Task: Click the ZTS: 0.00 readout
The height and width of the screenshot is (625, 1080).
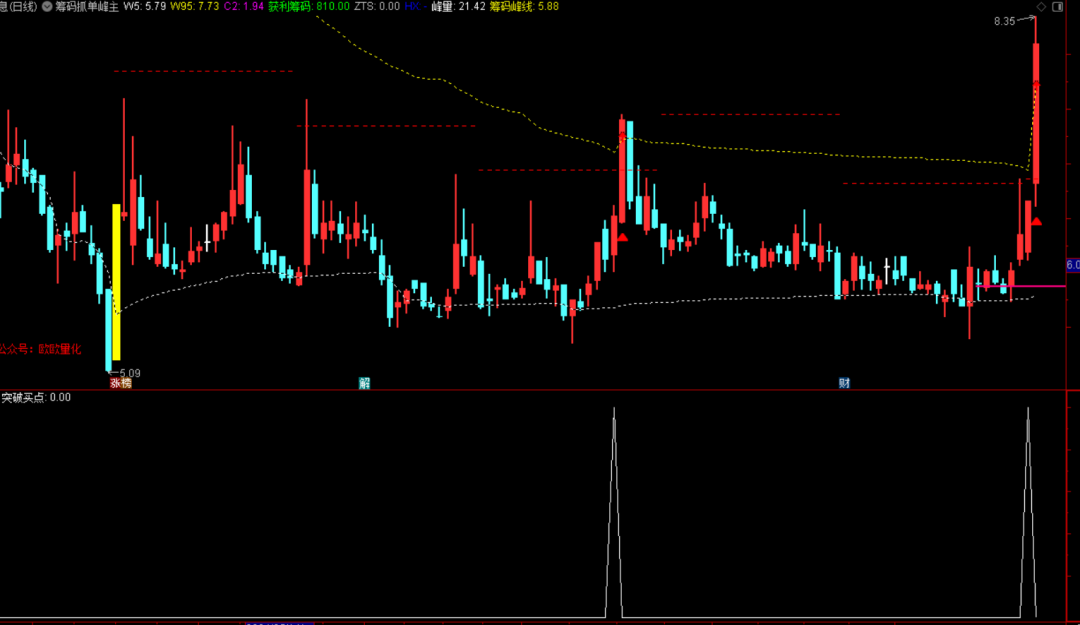Action: 377,6
